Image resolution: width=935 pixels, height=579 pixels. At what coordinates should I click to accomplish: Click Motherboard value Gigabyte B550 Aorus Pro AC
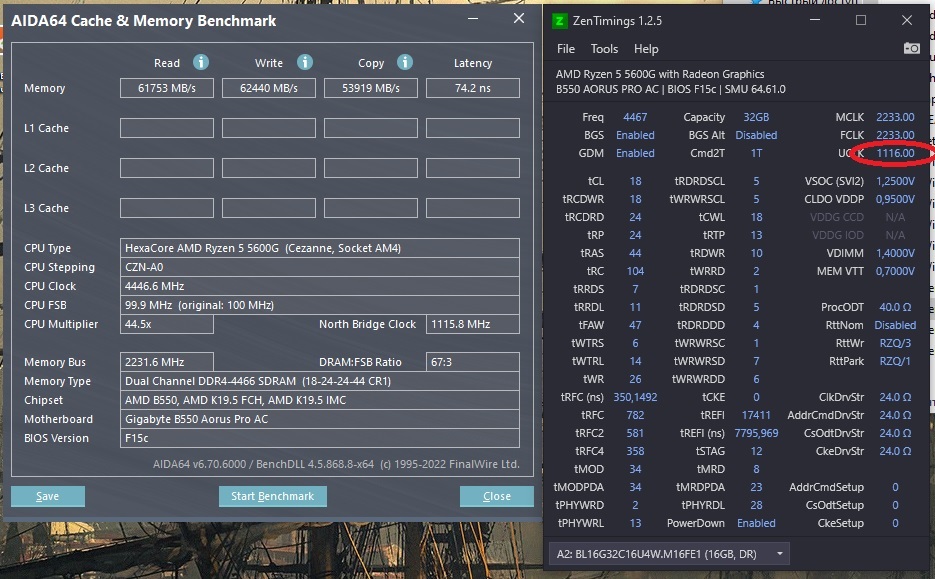pos(320,419)
